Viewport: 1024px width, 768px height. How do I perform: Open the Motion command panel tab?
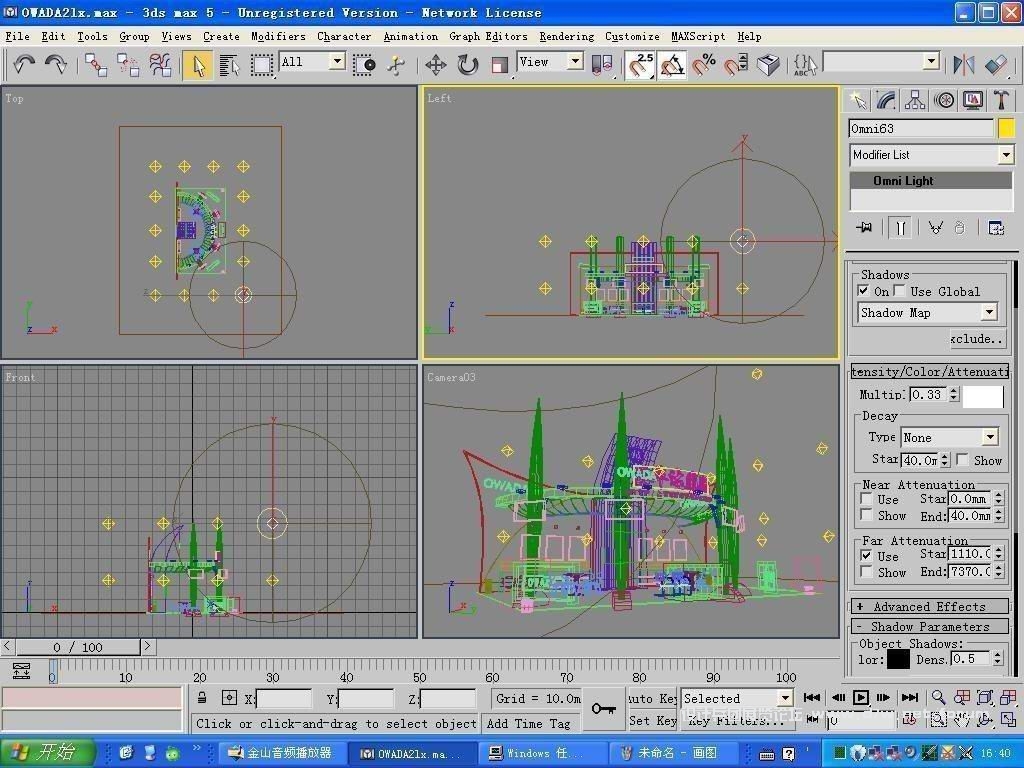(x=944, y=100)
